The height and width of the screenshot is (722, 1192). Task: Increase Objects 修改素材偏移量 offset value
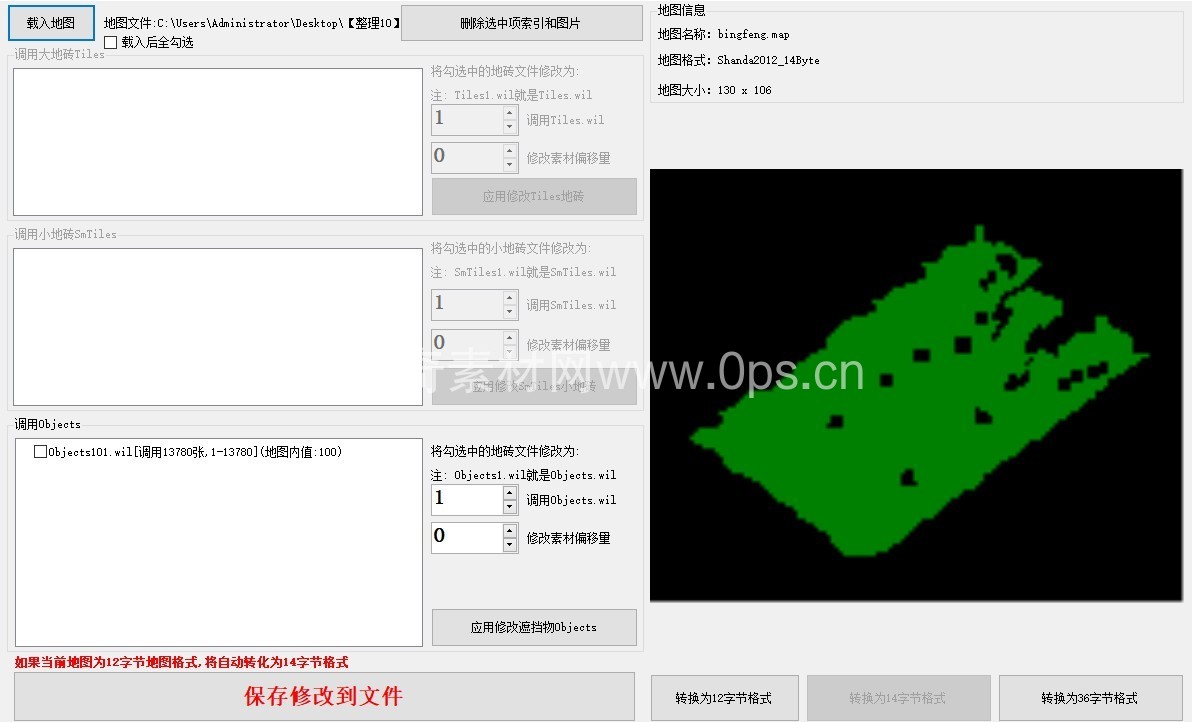point(510,530)
